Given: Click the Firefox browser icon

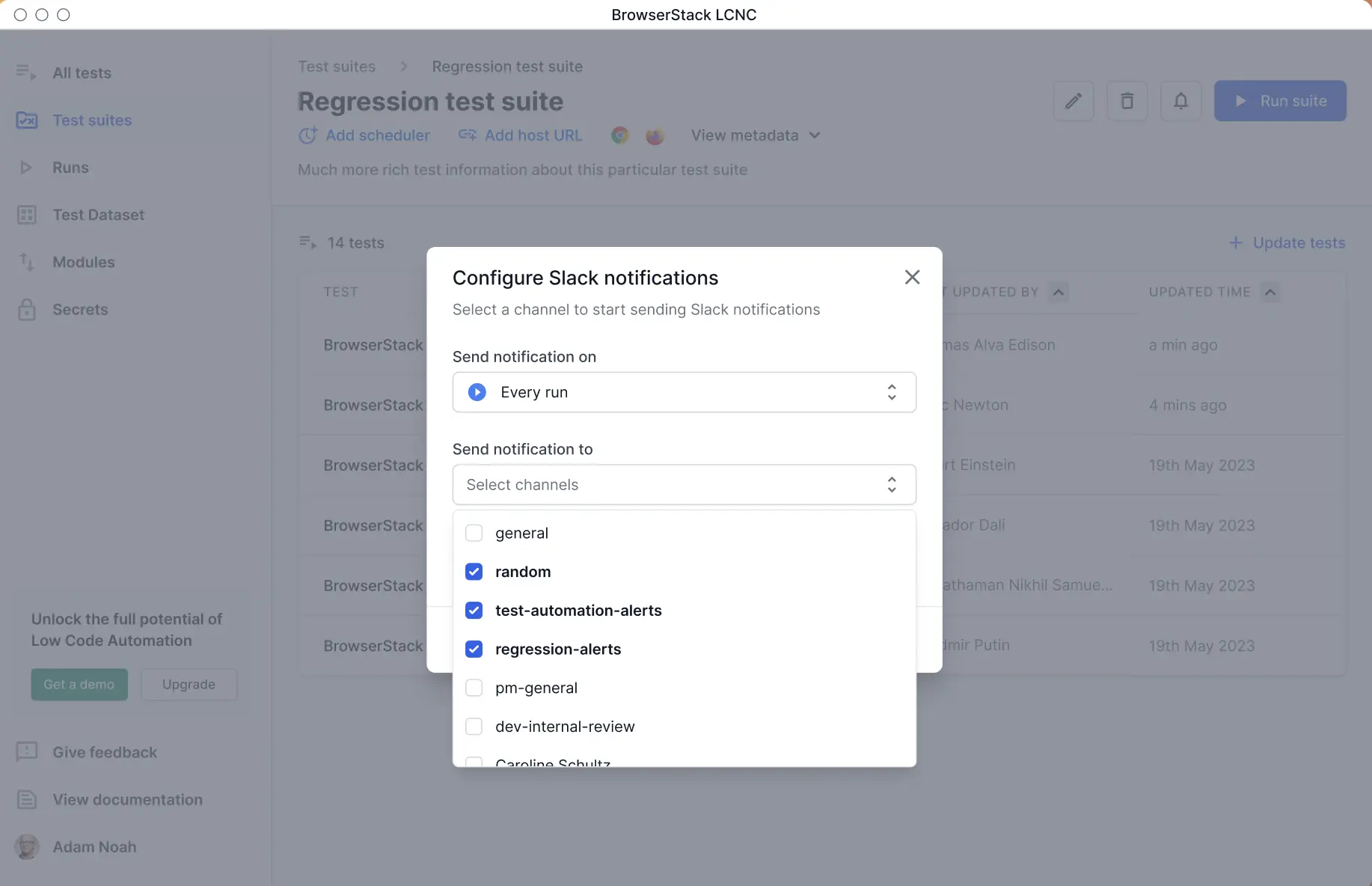Looking at the screenshot, I should pos(655,135).
